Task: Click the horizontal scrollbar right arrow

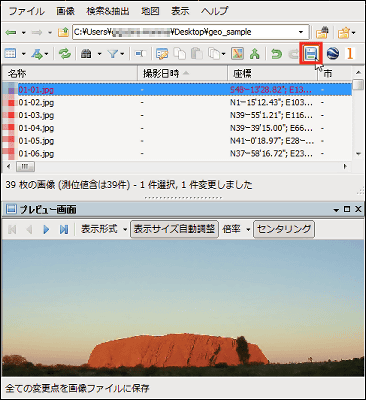Action: click(x=345, y=166)
